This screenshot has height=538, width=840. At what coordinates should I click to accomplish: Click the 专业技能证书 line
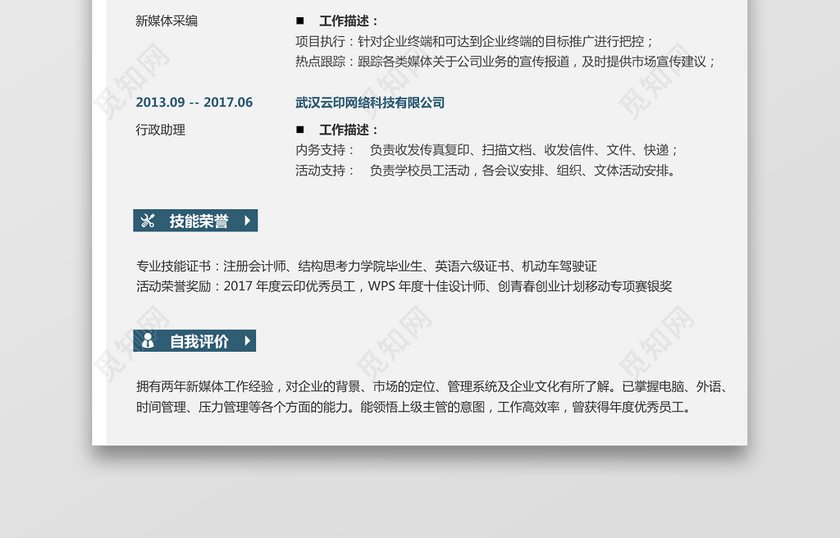click(366, 266)
